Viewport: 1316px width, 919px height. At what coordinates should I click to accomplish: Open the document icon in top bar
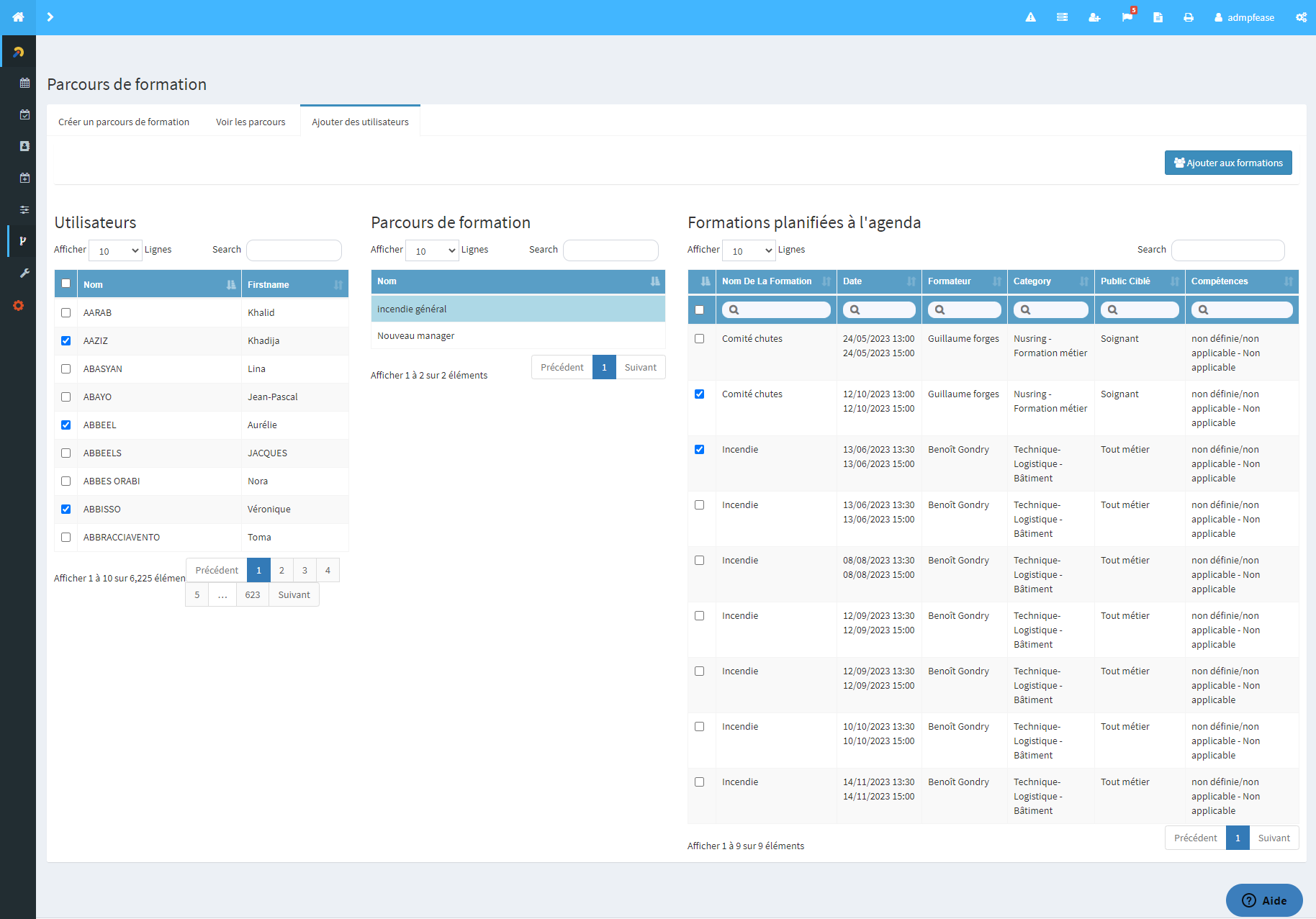pos(1158,17)
